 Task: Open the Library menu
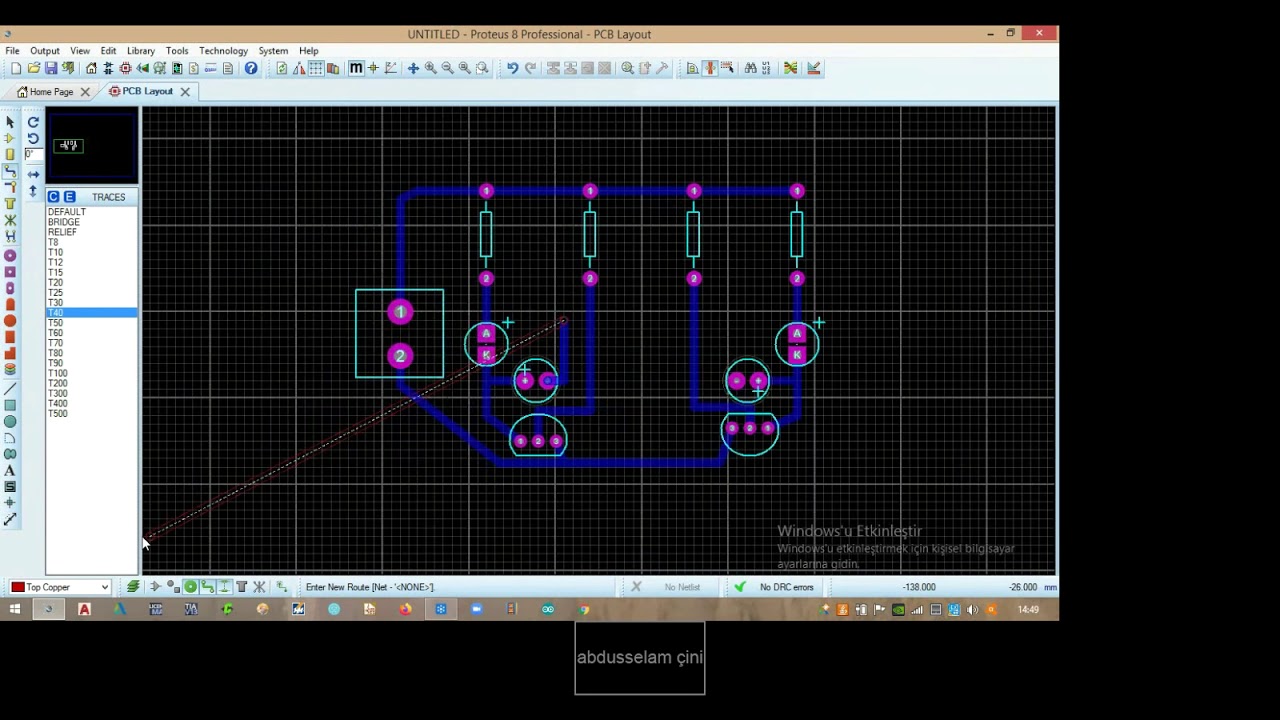click(141, 51)
